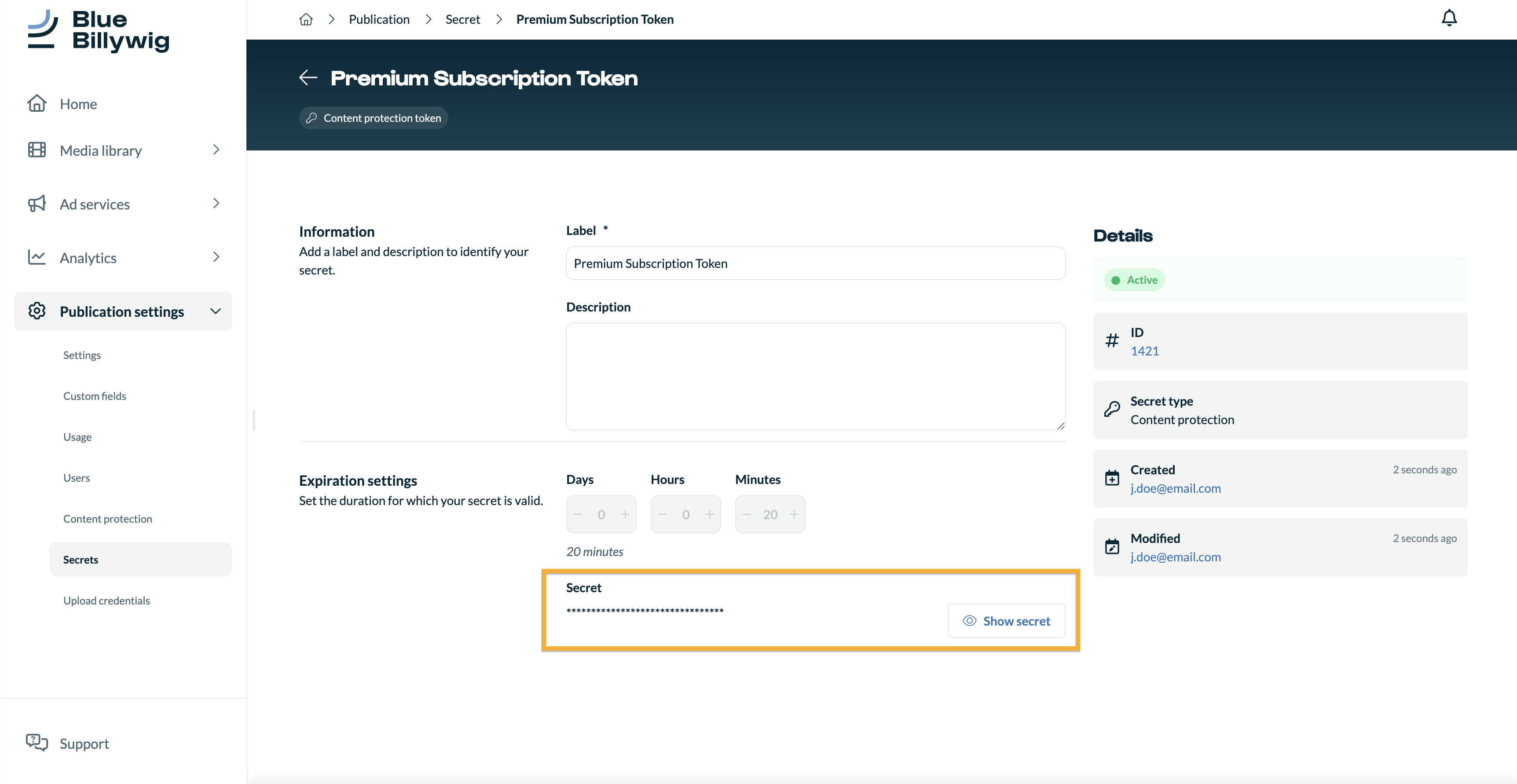Viewport: 1517px width, 784px height.
Task: Click the Content protection token badge
Action: 374,118
